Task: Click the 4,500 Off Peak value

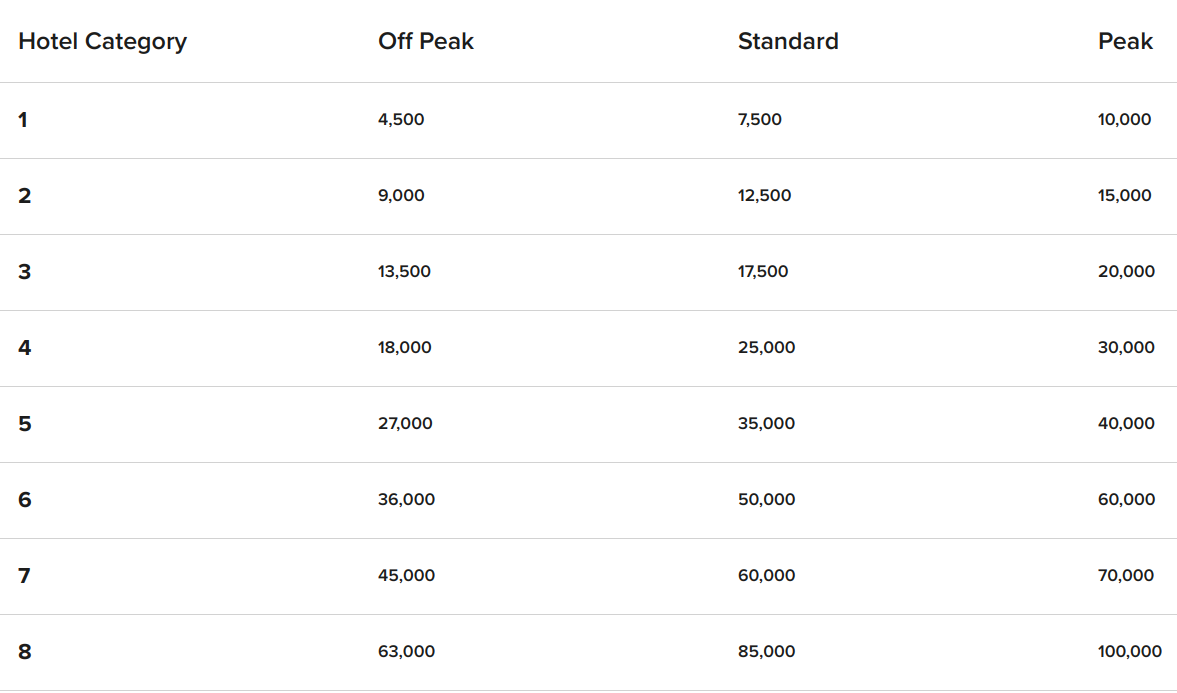Action: pyautogui.click(x=401, y=120)
